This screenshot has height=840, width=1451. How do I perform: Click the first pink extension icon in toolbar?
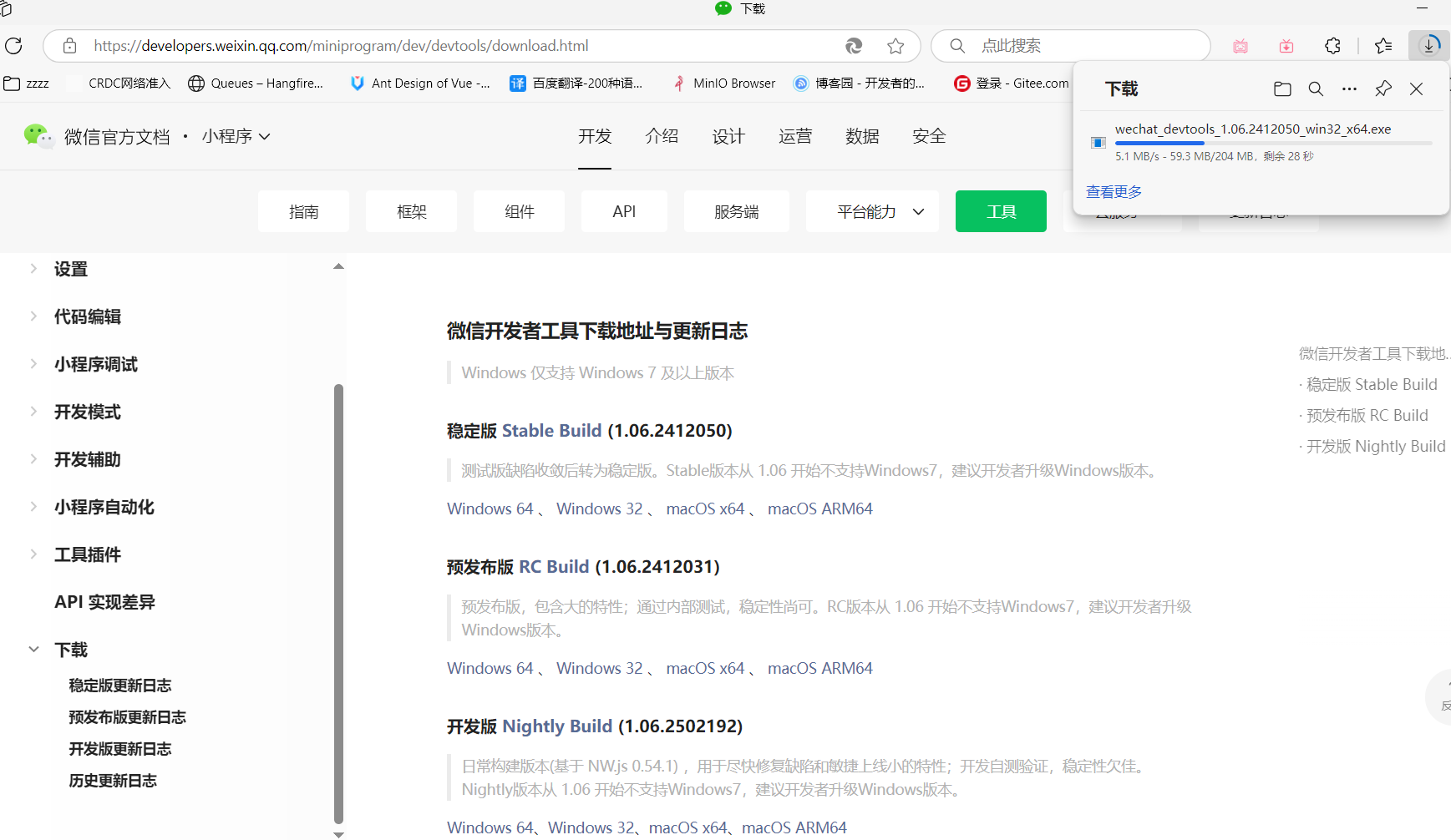coord(1240,46)
